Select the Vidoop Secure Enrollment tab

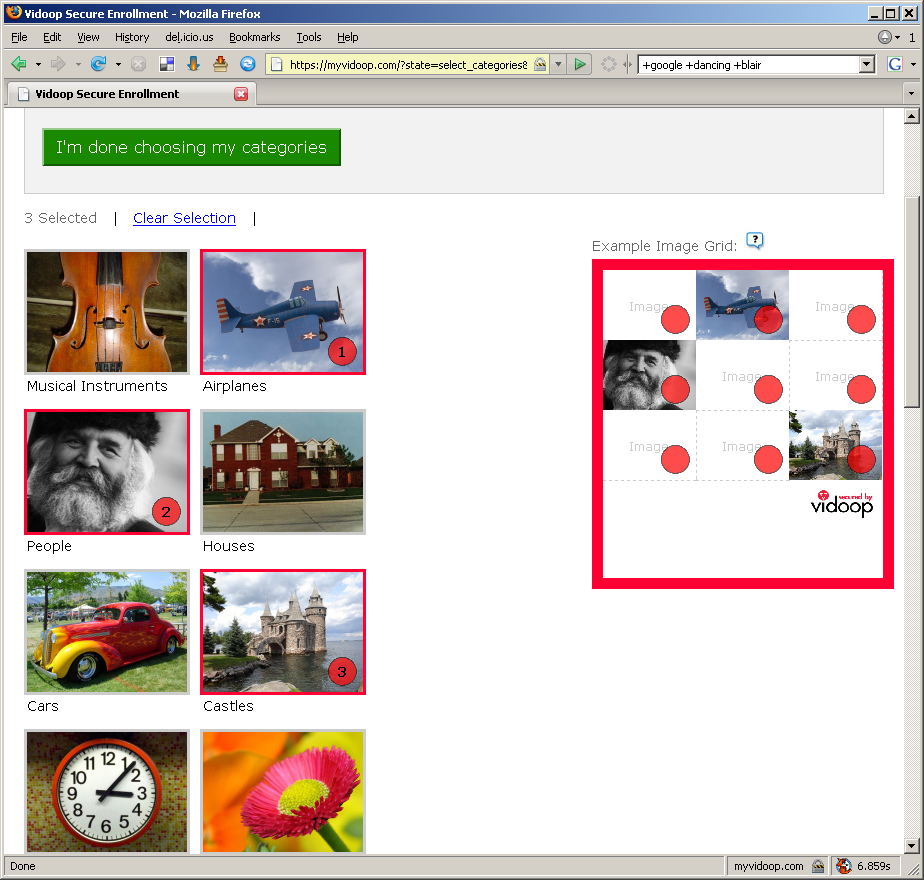tap(131, 94)
